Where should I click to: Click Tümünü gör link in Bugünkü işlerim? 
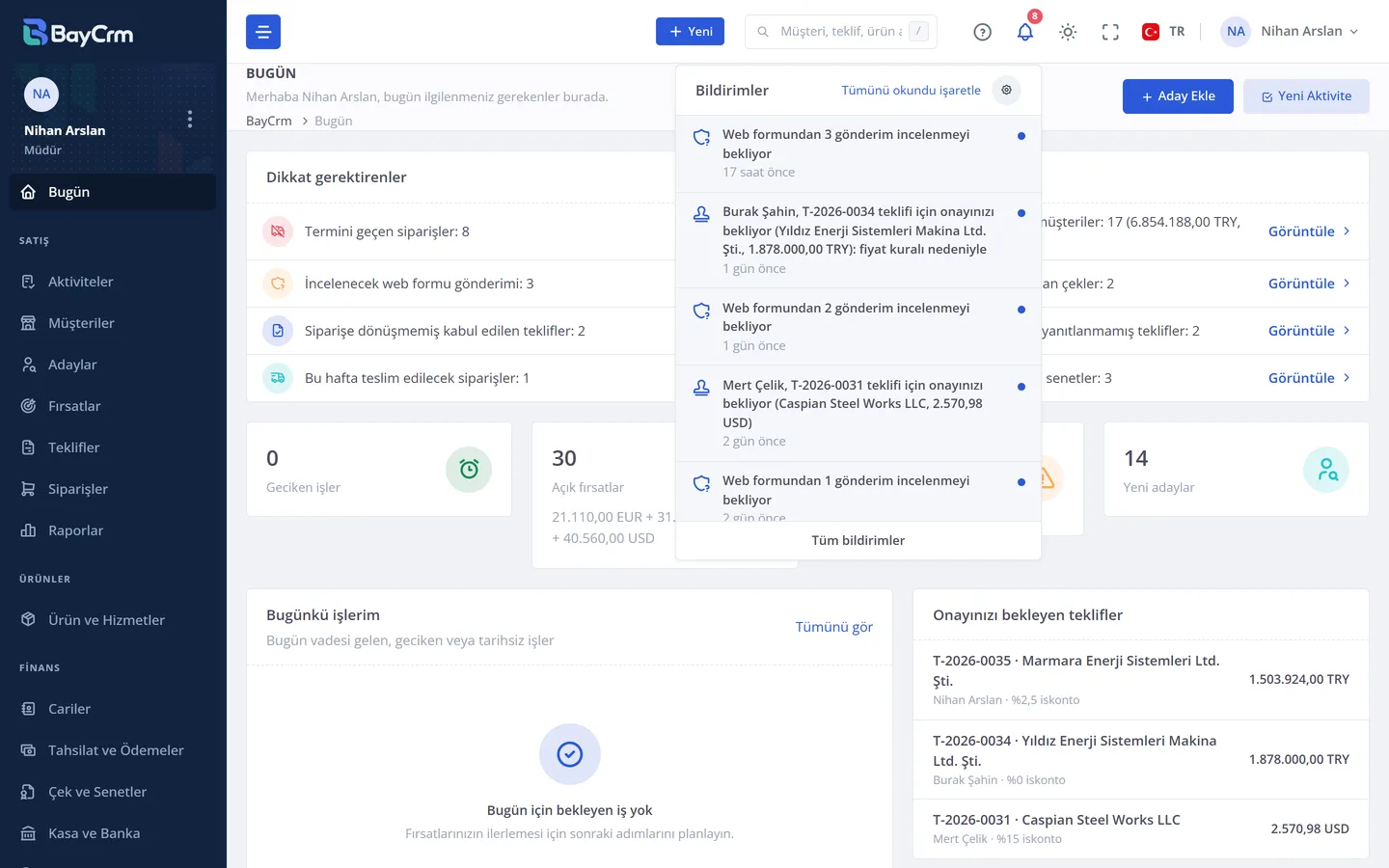pos(833,627)
